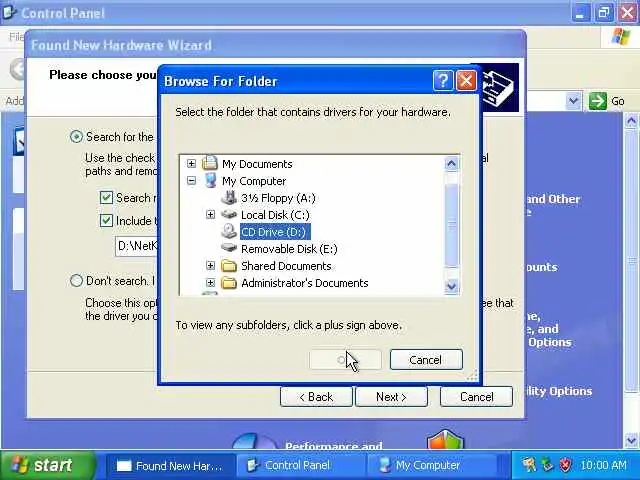Open the Start menu
The width and height of the screenshot is (640, 480).
pyautogui.click(x=46, y=465)
